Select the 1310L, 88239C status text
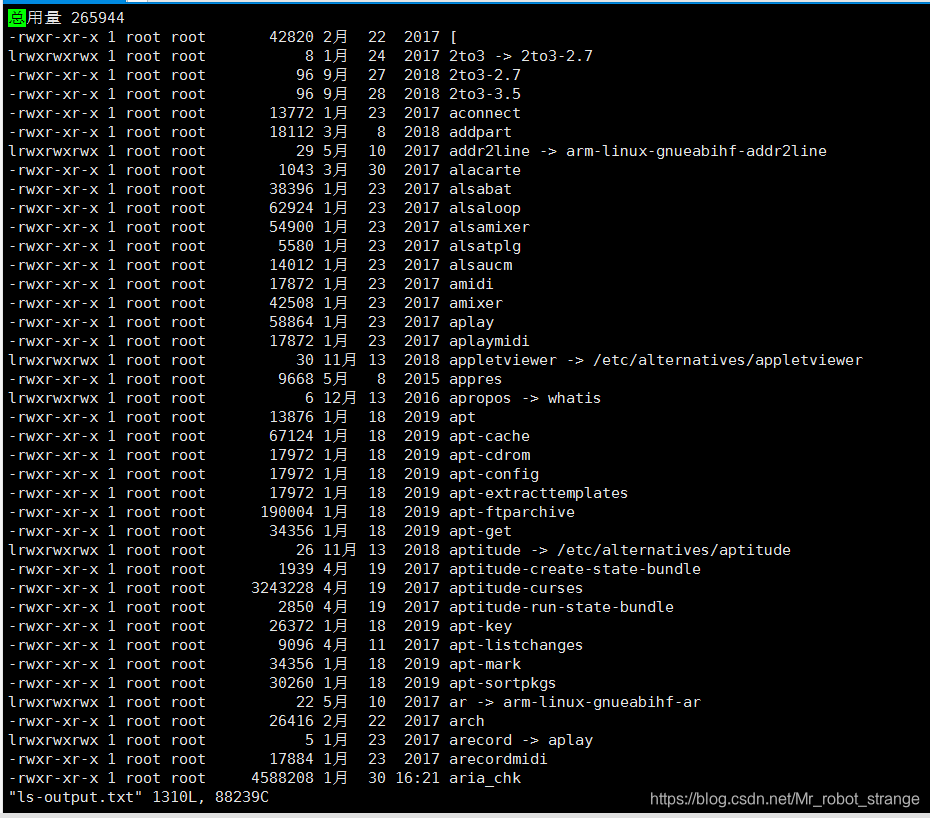Screen dimensions: 930x818 click(x=211, y=797)
